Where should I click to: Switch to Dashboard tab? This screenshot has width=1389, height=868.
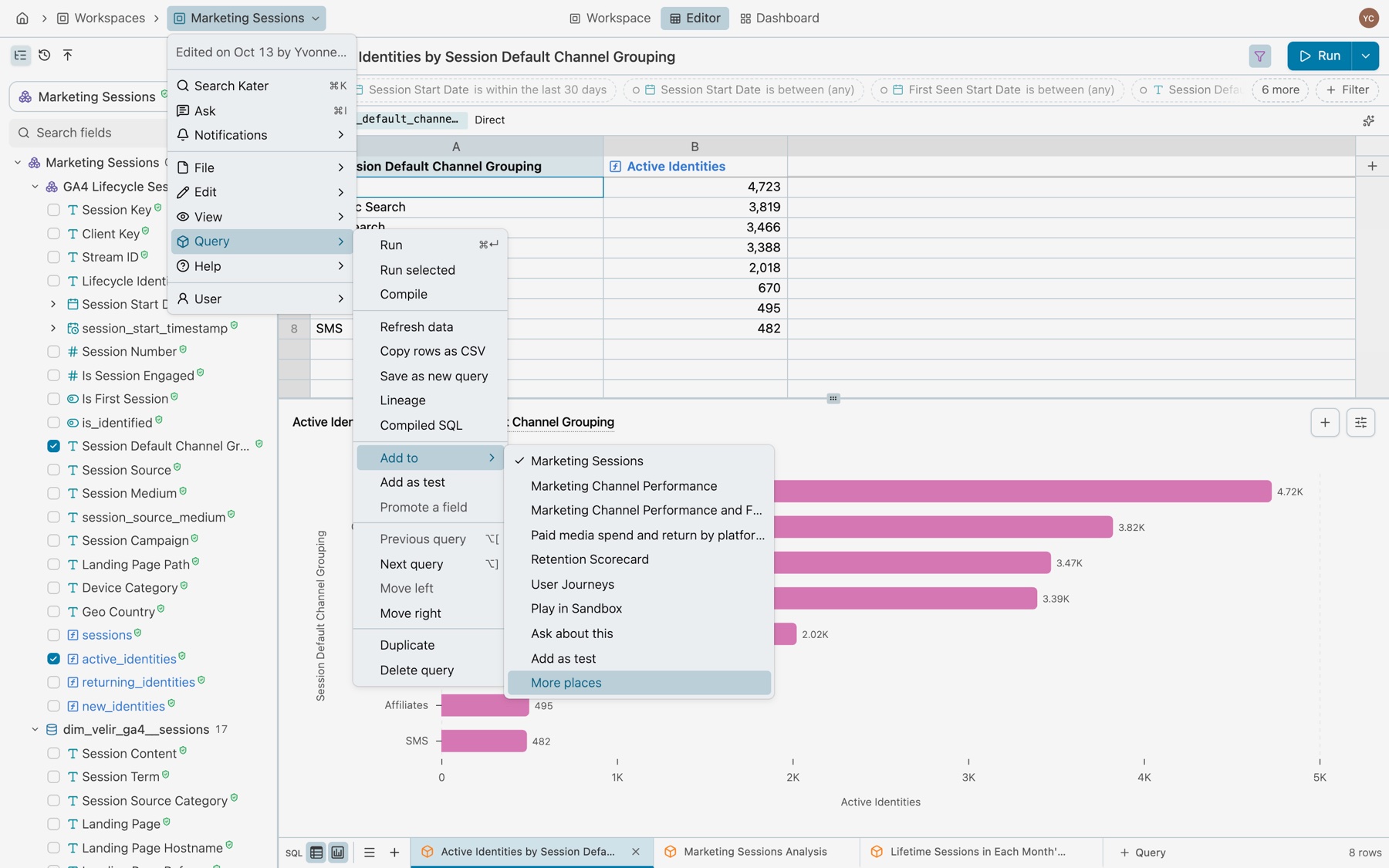pyautogui.click(x=779, y=18)
